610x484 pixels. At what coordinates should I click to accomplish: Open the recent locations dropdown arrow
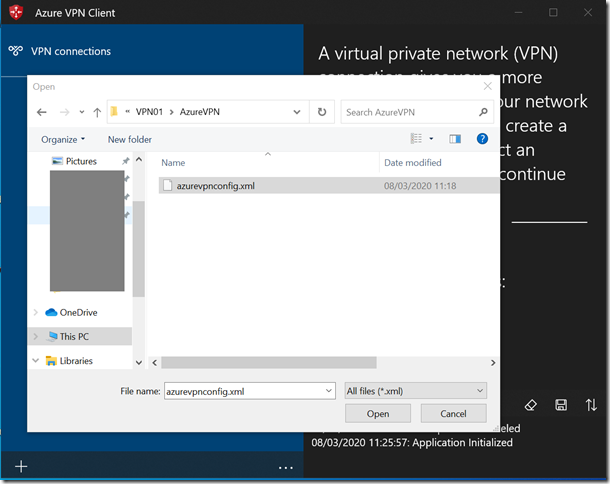coord(82,112)
